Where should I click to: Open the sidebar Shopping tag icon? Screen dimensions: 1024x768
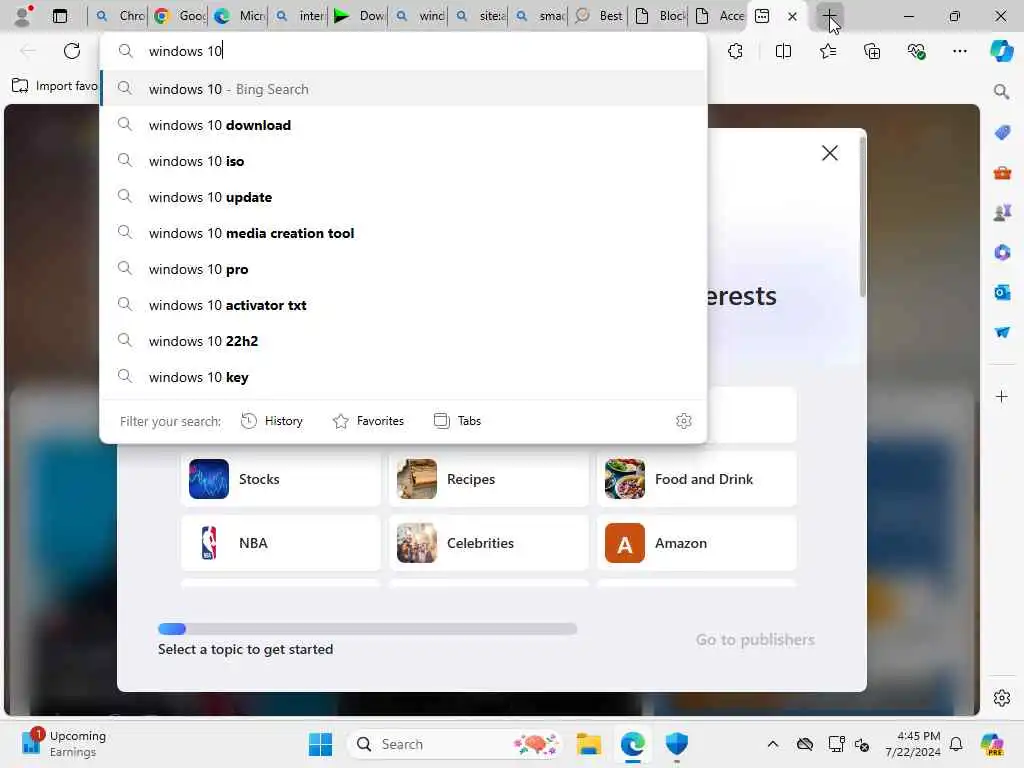click(x=1002, y=133)
